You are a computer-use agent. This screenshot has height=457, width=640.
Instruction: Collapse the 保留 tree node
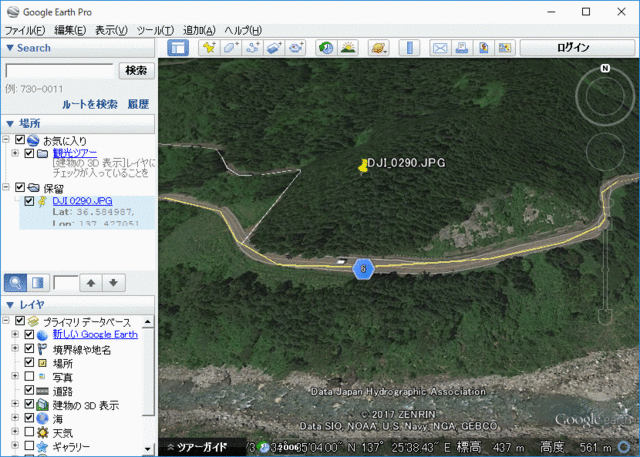click(x=6, y=187)
